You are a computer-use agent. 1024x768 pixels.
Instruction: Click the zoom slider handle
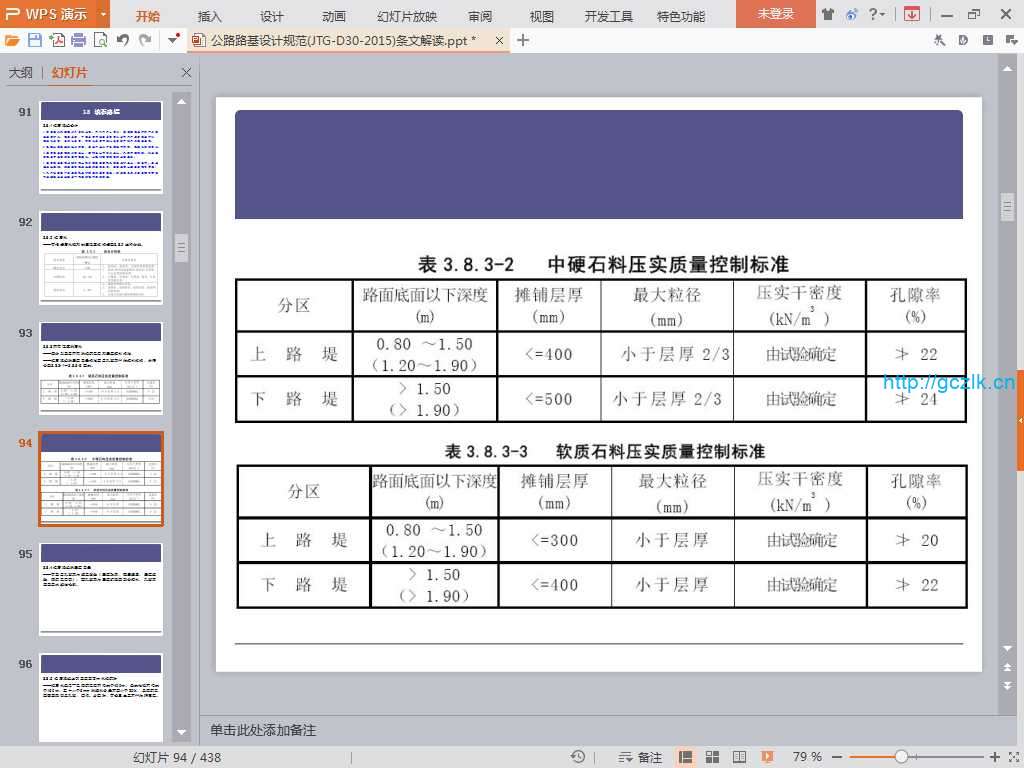(x=901, y=757)
